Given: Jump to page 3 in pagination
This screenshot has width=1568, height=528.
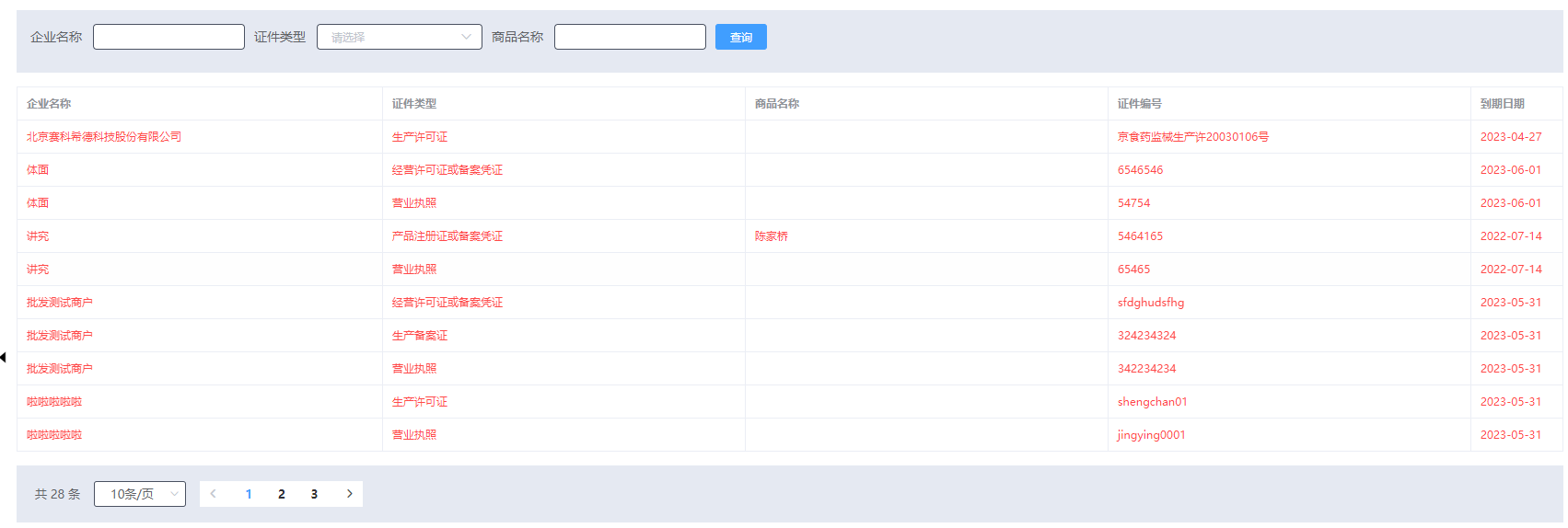Looking at the screenshot, I should (x=314, y=494).
